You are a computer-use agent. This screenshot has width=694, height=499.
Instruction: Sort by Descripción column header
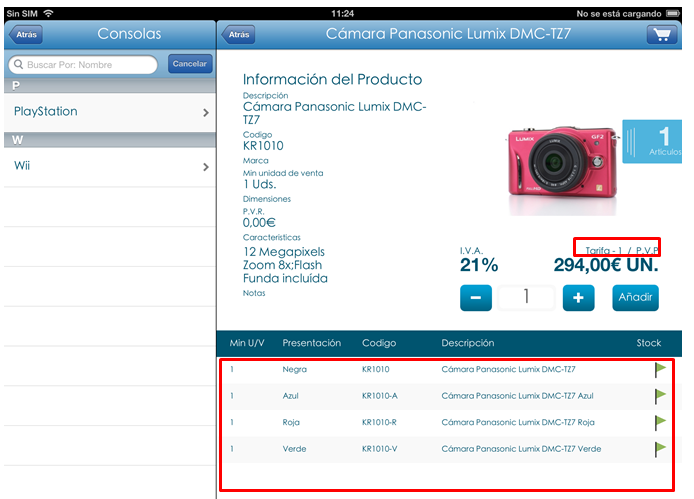468,343
